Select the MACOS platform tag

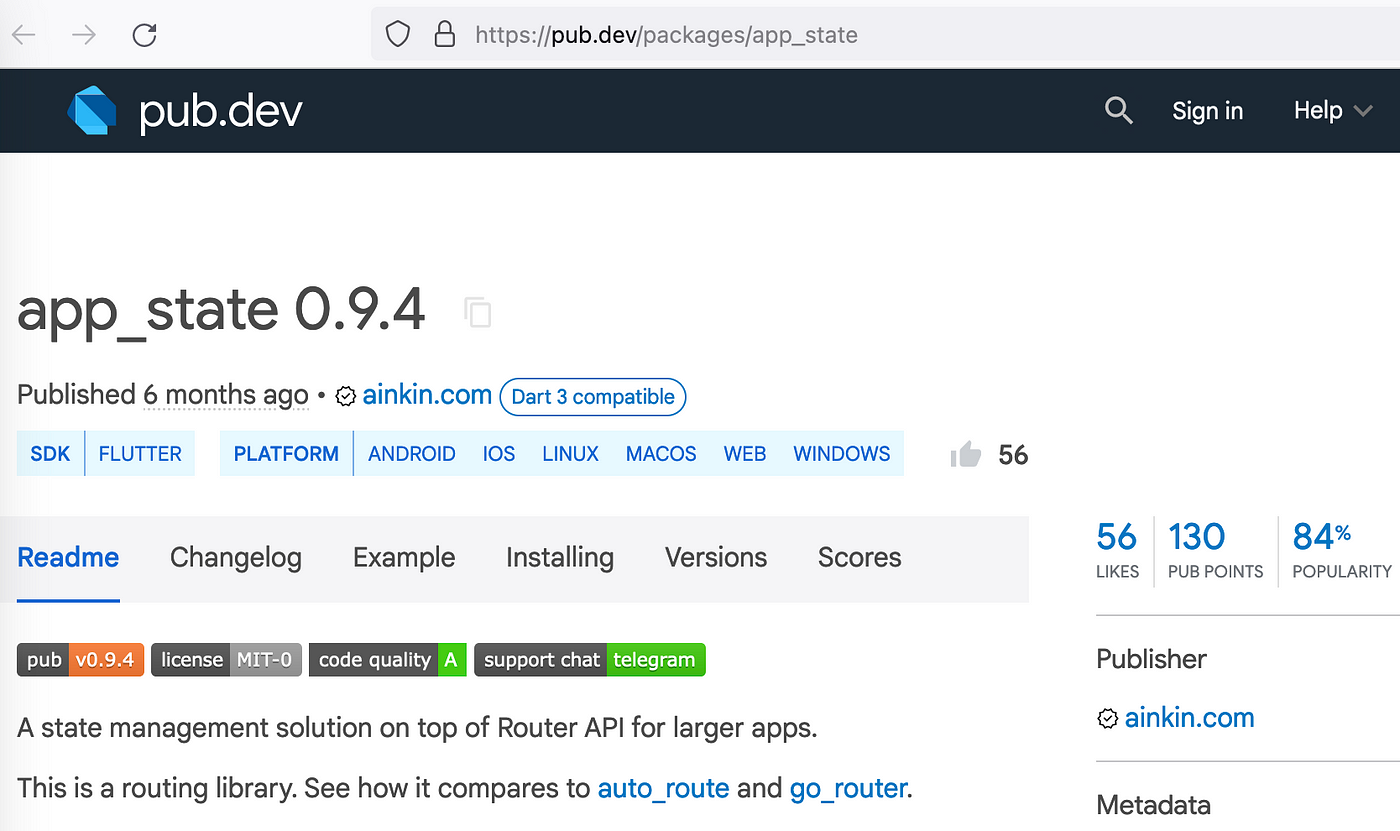tap(661, 454)
